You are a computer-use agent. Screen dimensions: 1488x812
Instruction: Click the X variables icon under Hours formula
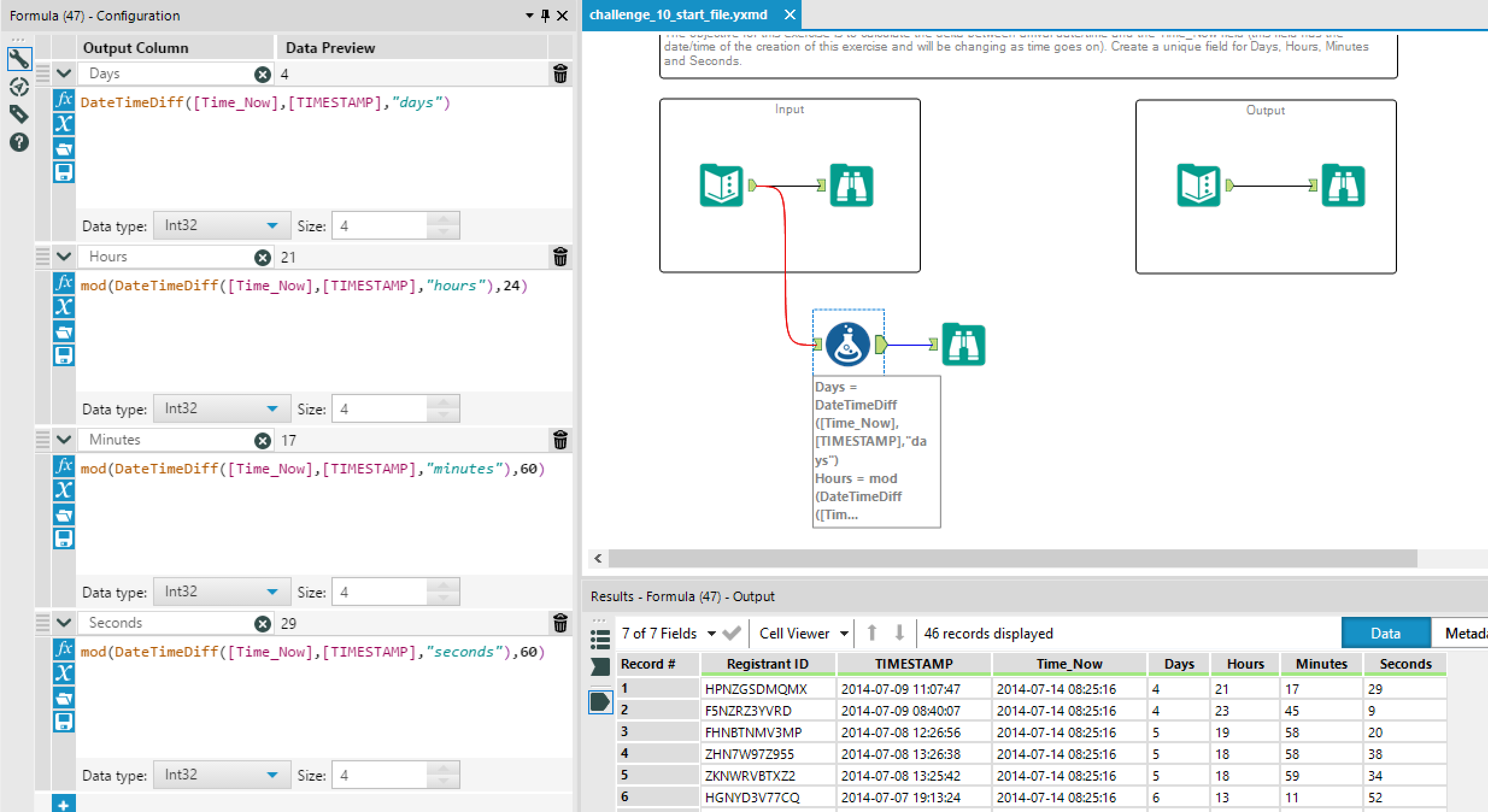click(63, 307)
